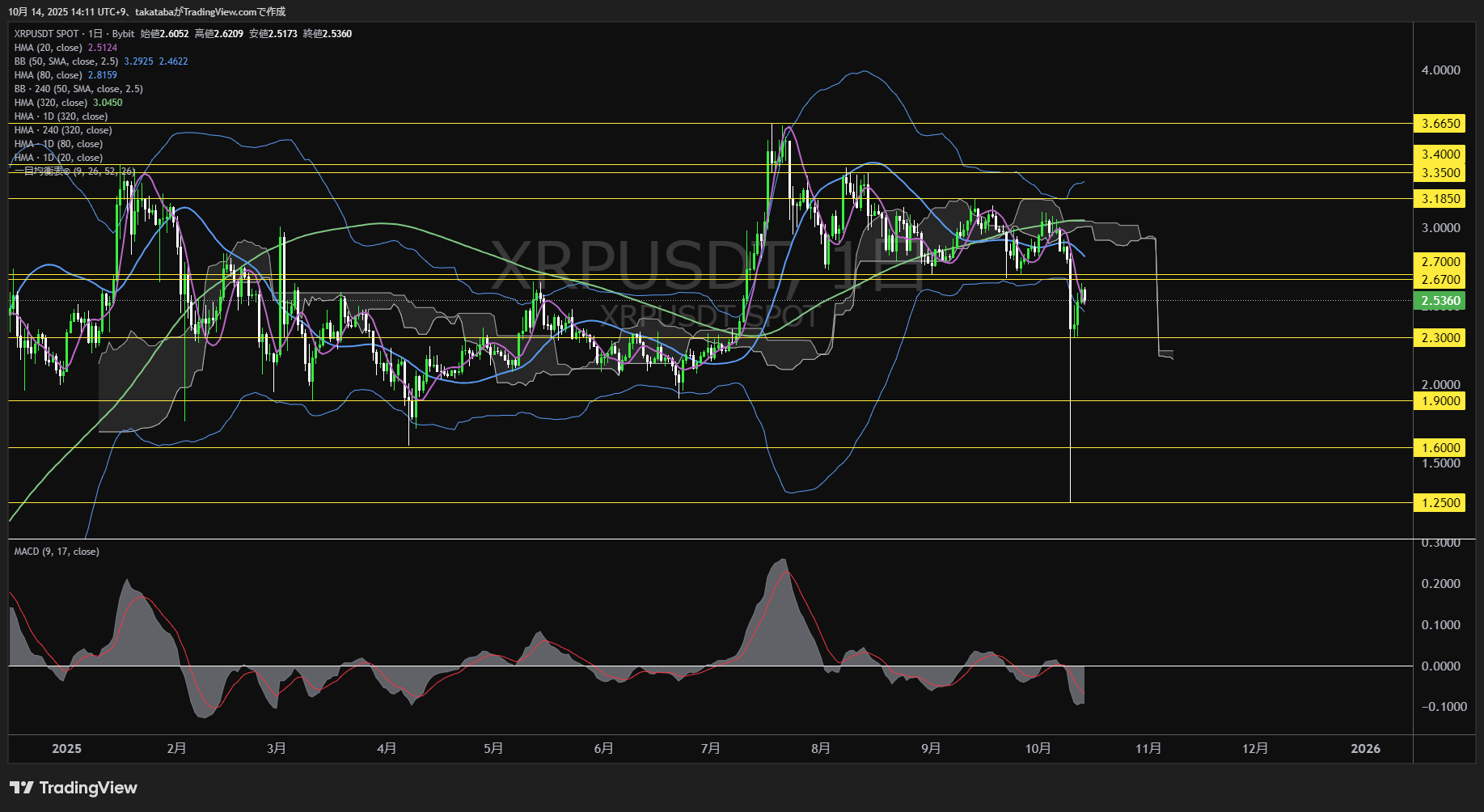Screen dimensions: 1484x812
Task: Click the 2026 label on time axis
Action: click(1365, 749)
